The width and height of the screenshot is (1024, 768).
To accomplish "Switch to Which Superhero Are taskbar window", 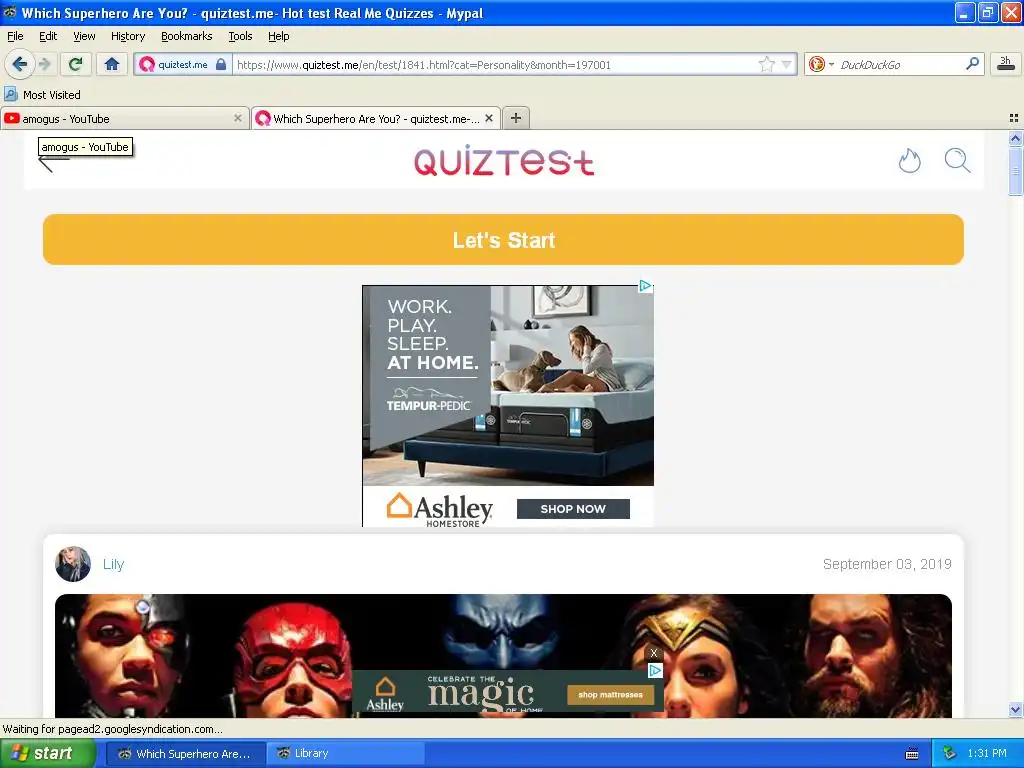I will (185, 754).
